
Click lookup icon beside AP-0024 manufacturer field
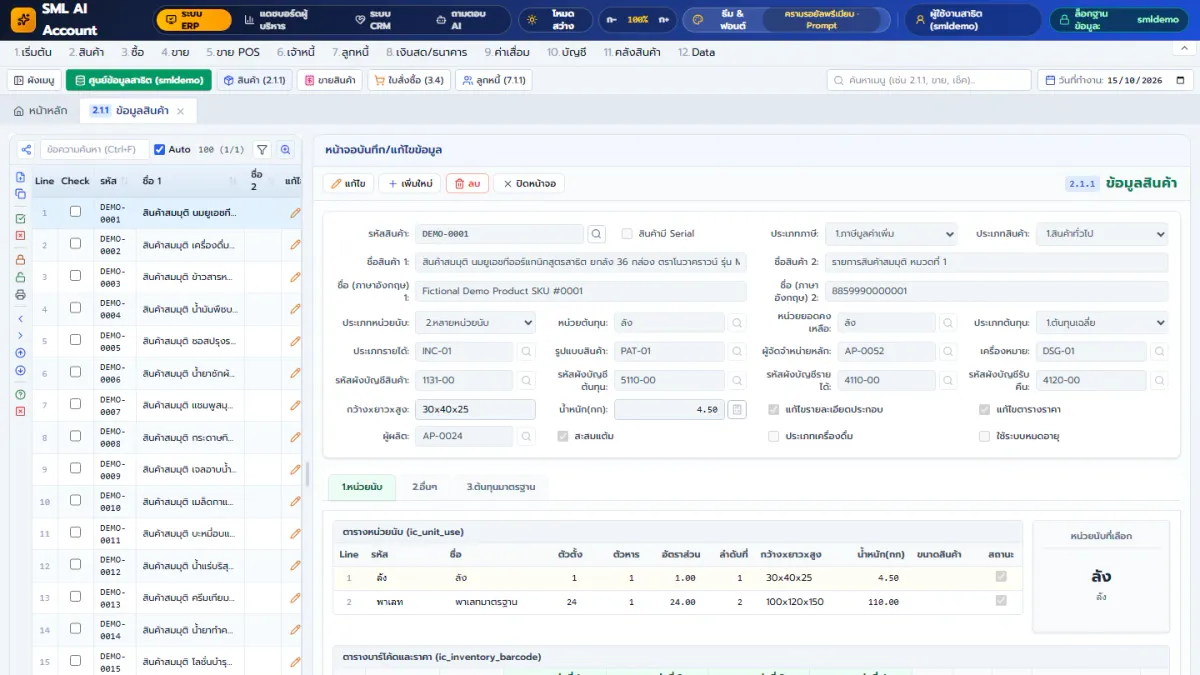click(x=526, y=437)
